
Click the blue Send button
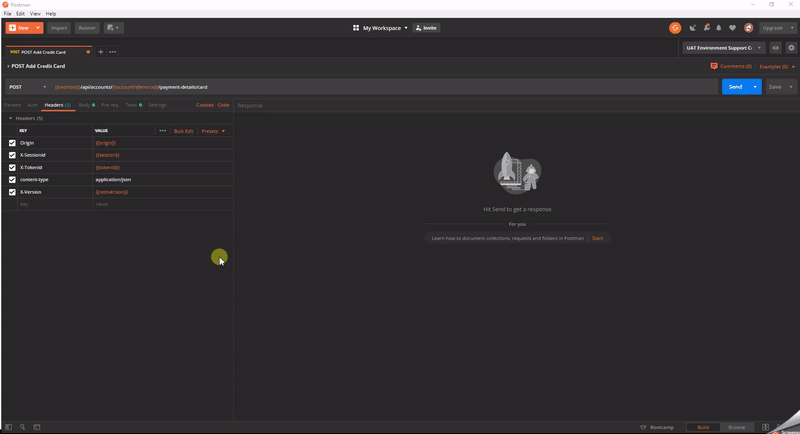pos(734,87)
